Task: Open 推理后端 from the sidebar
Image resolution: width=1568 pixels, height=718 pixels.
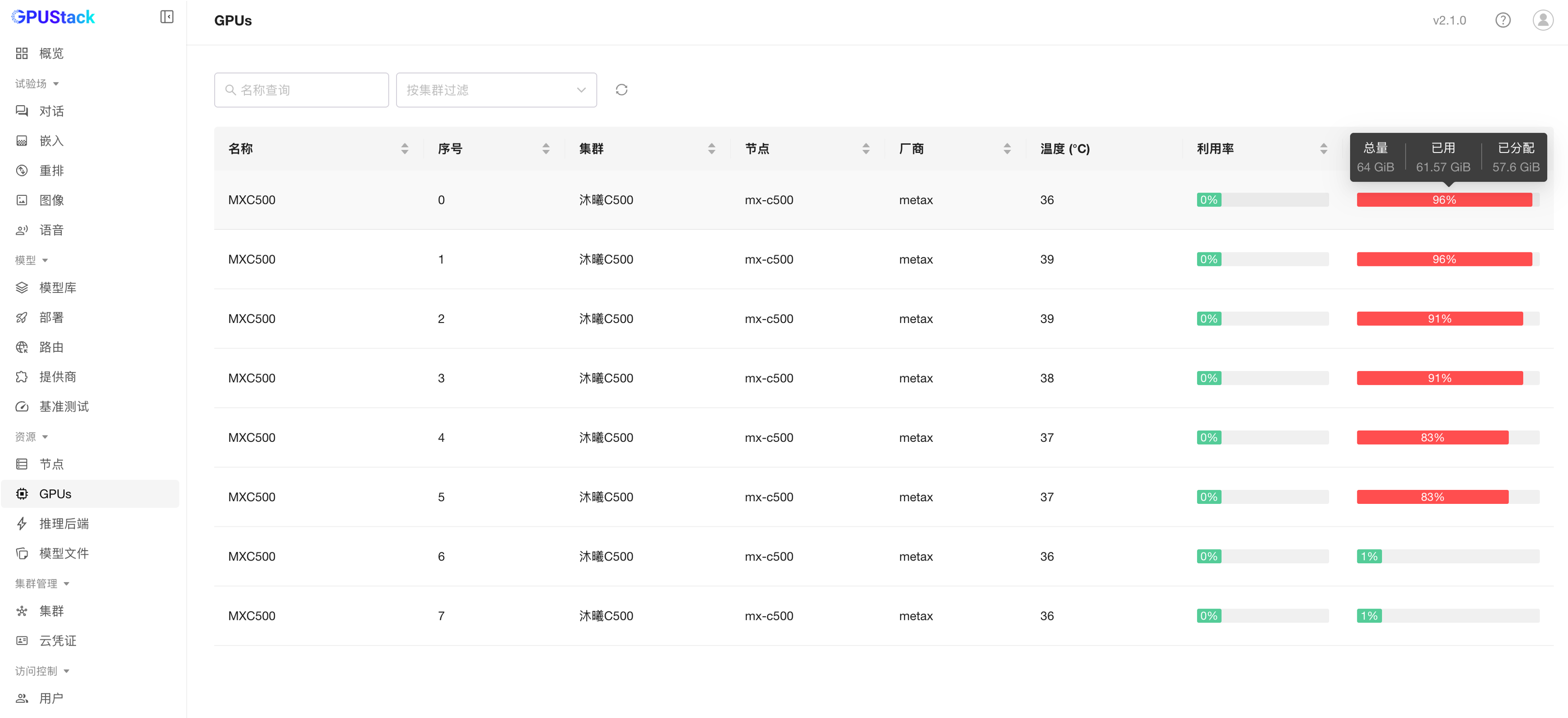Action: pos(63,524)
